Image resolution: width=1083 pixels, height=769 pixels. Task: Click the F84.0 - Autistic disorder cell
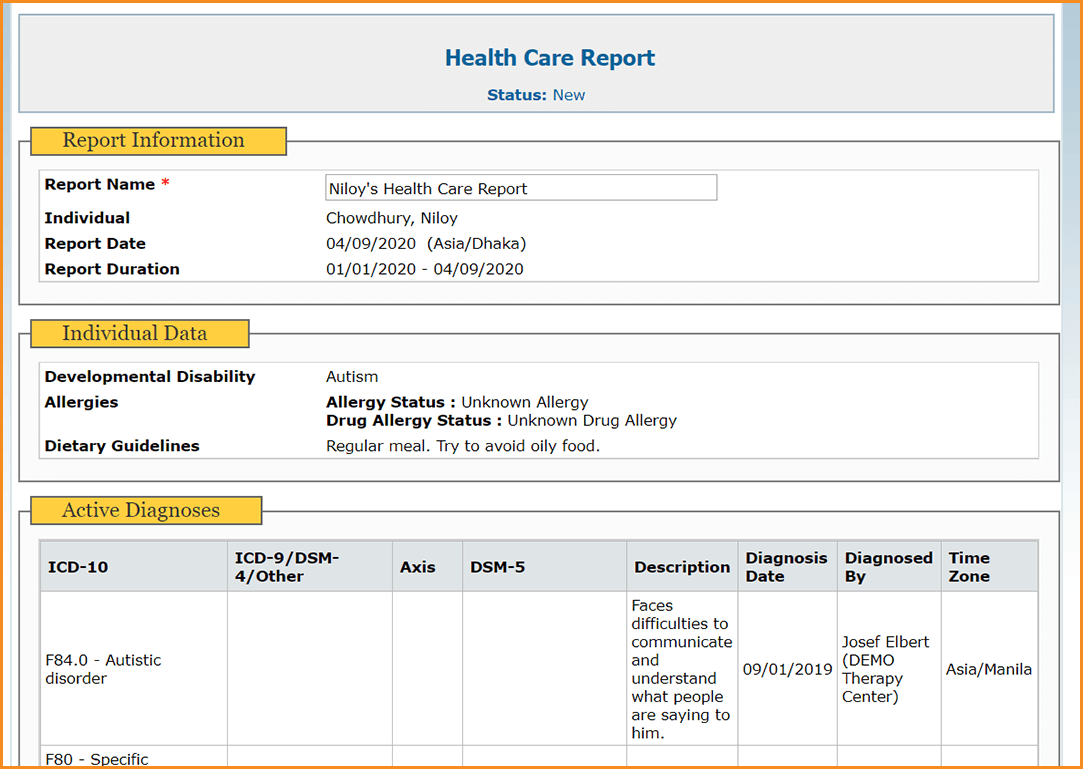pos(134,669)
